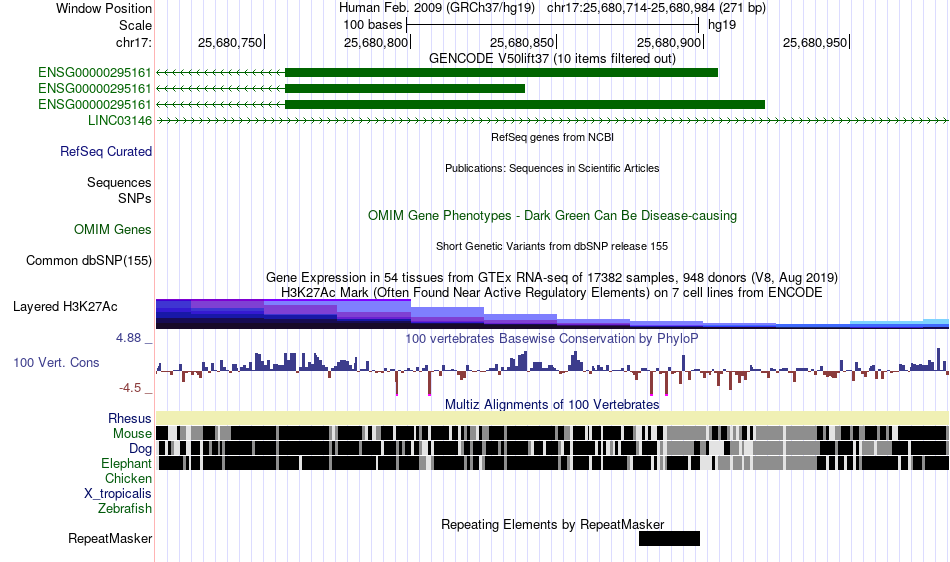Viewport: 950px width, 562px height.
Task: Click the RefSeq genes from NCBI title
Action: (553, 137)
